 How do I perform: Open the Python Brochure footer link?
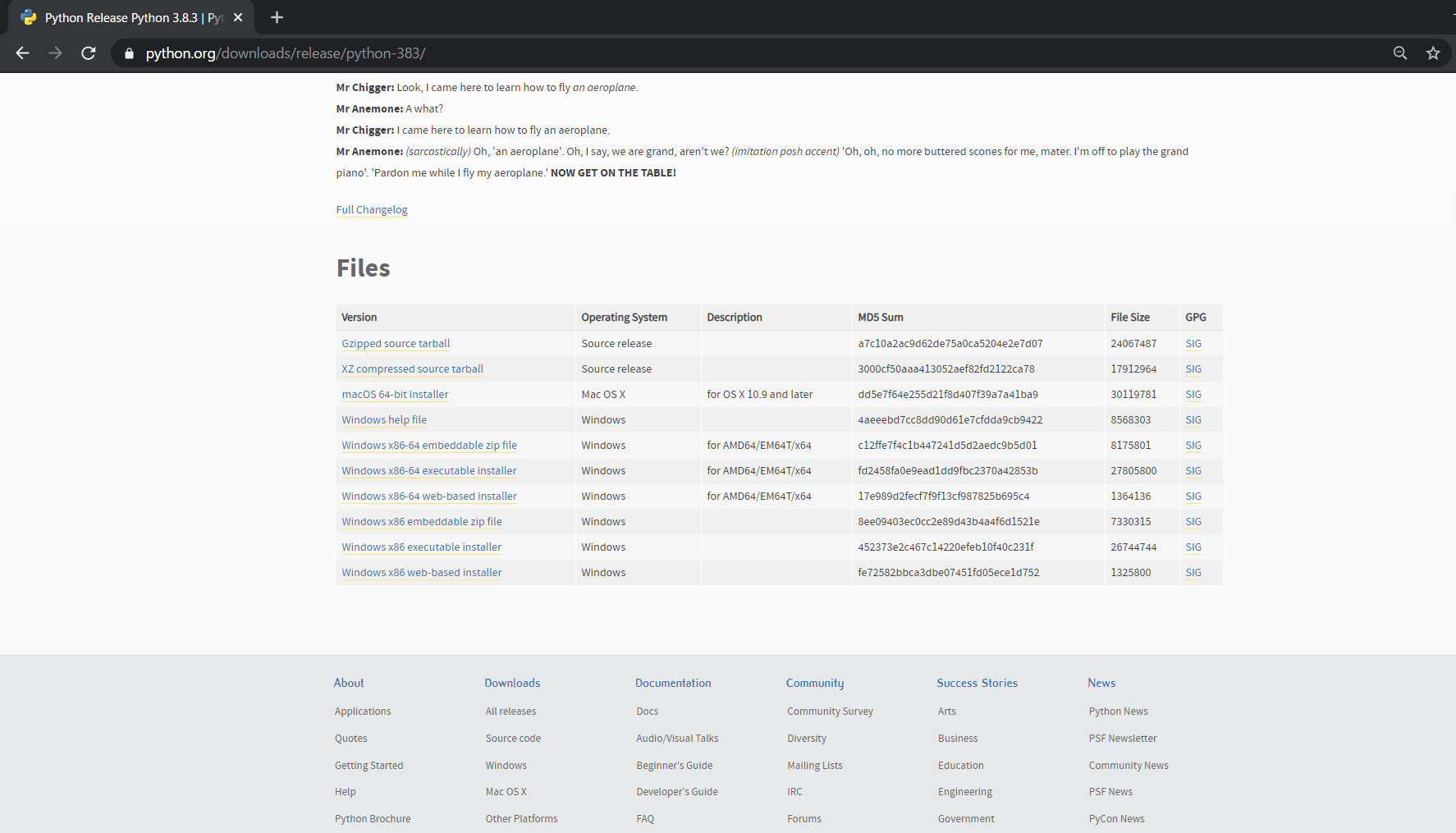tap(373, 819)
